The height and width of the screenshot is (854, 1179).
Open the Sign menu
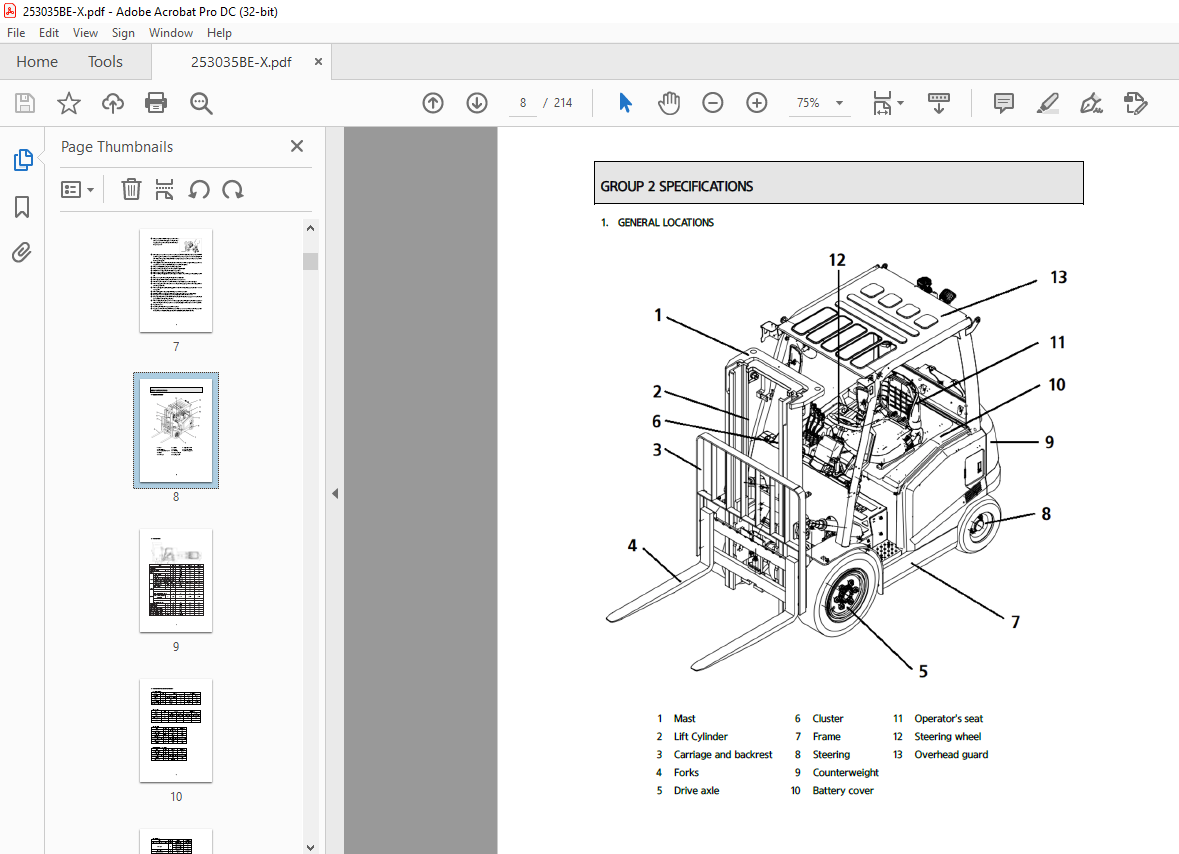pos(123,33)
